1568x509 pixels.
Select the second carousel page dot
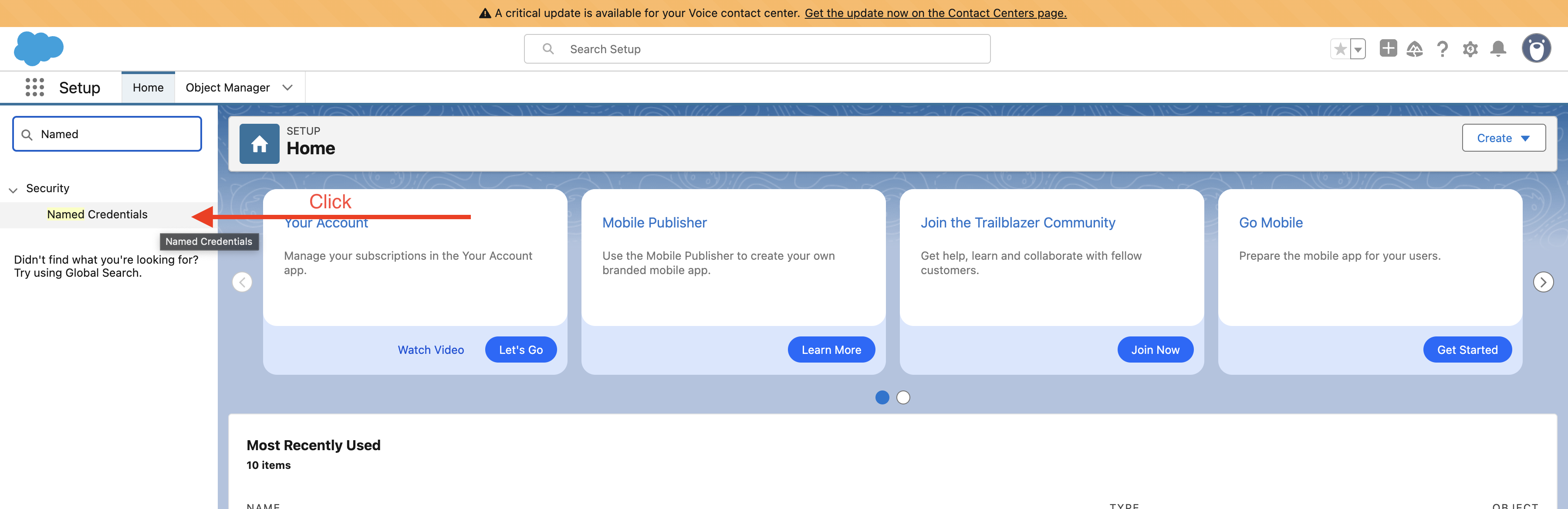[x=903, y=397]
